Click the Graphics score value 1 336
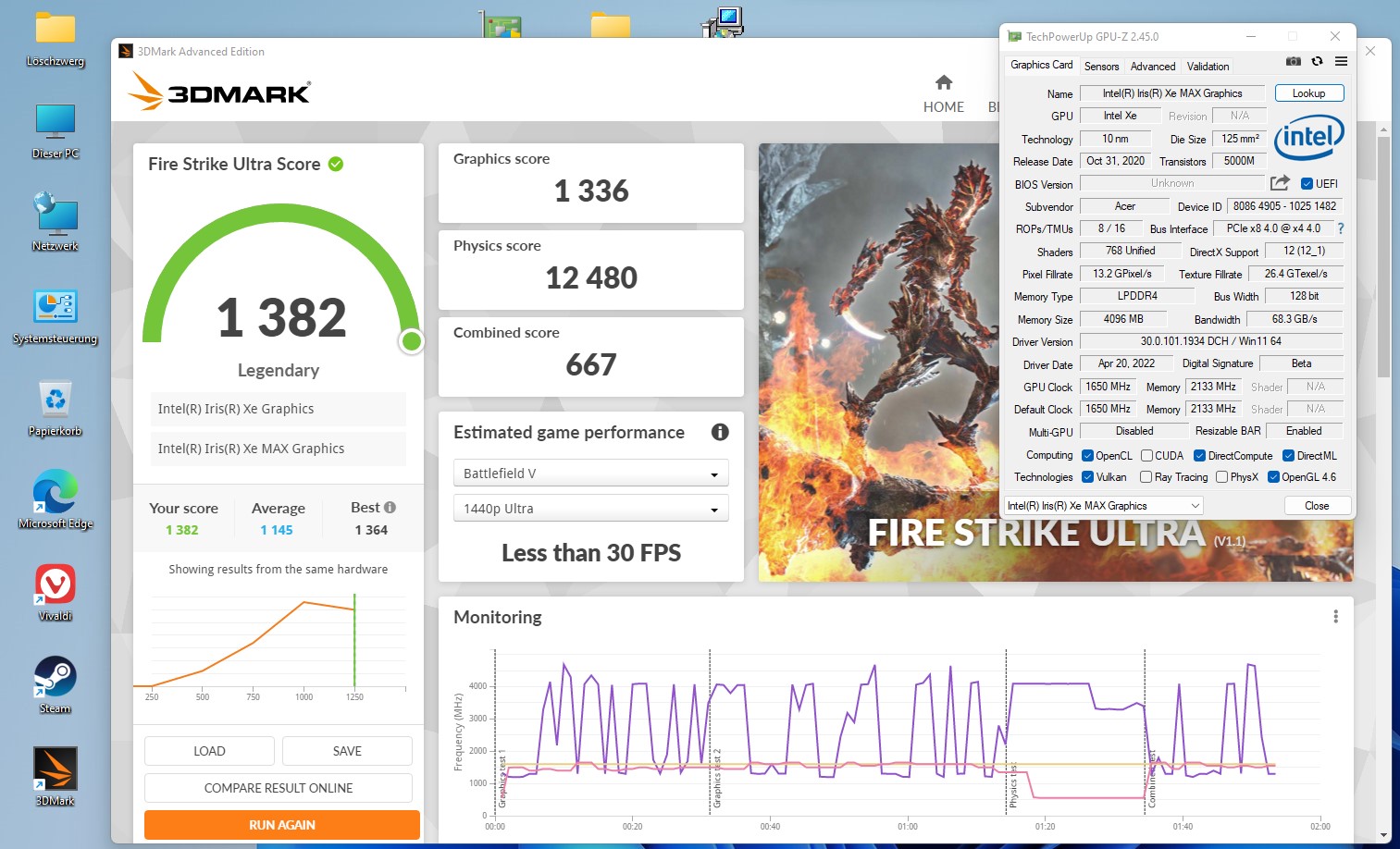1400x849 pixels. (x=591, y=191)
